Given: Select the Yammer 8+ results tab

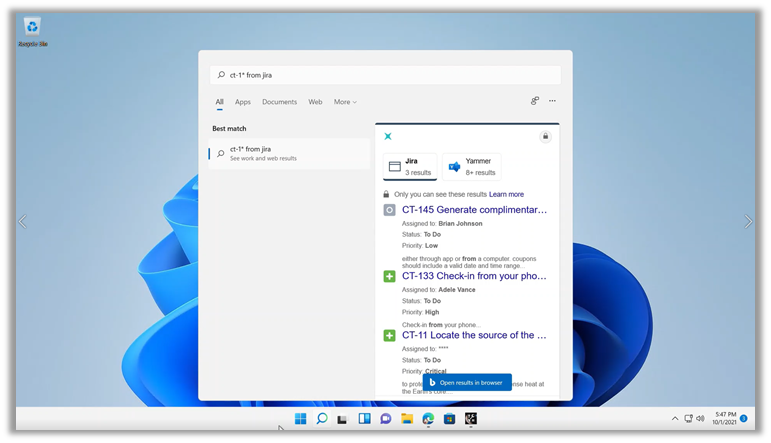Looking at the screenshot, I should (472, 167).
